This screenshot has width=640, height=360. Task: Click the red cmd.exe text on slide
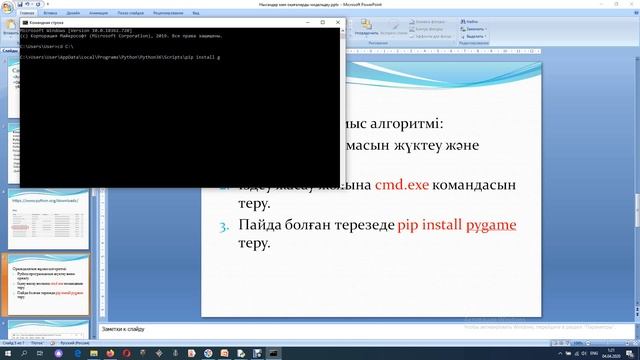point(402,184)
